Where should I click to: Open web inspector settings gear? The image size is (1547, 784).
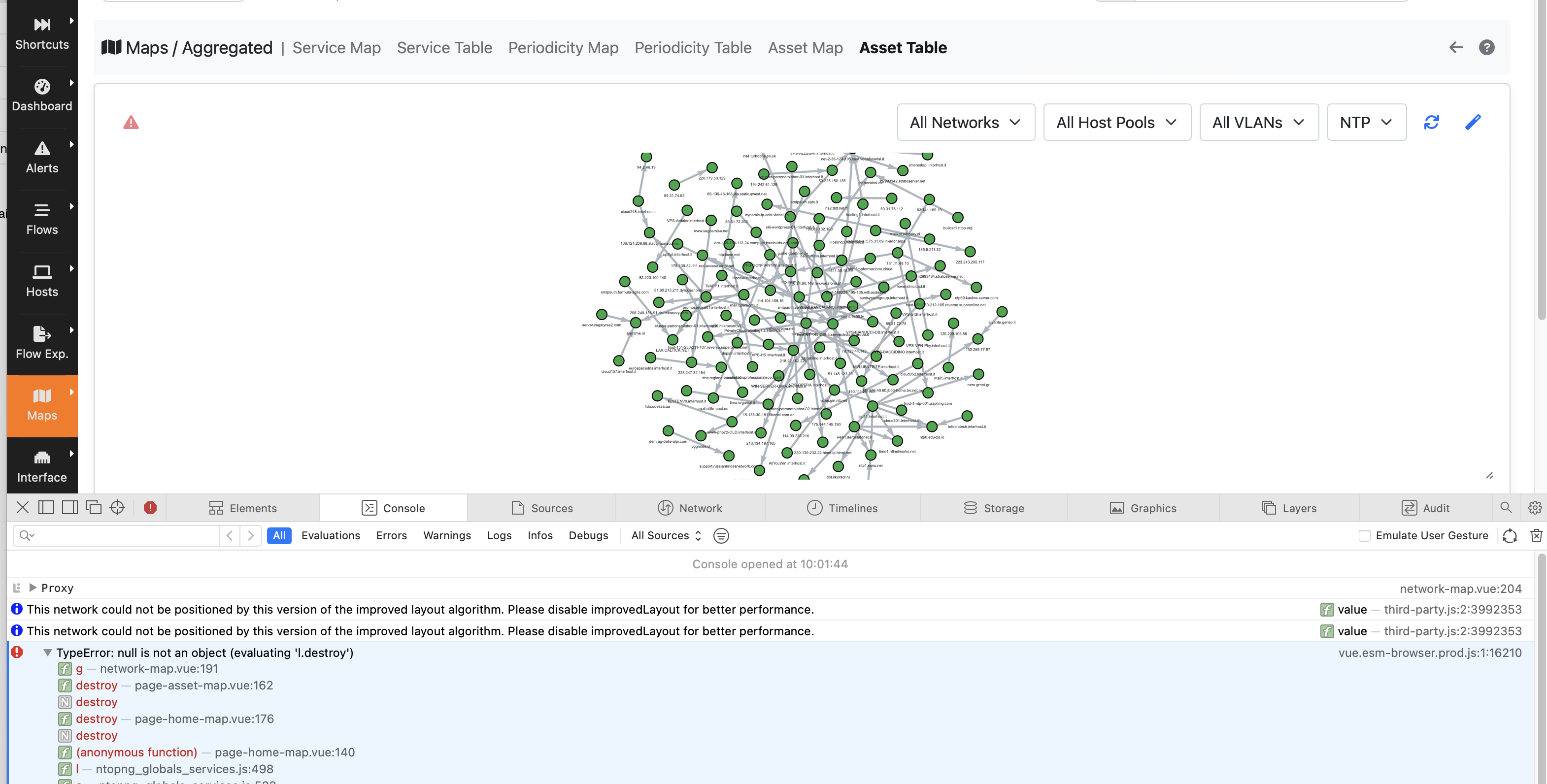[1534, 507]
